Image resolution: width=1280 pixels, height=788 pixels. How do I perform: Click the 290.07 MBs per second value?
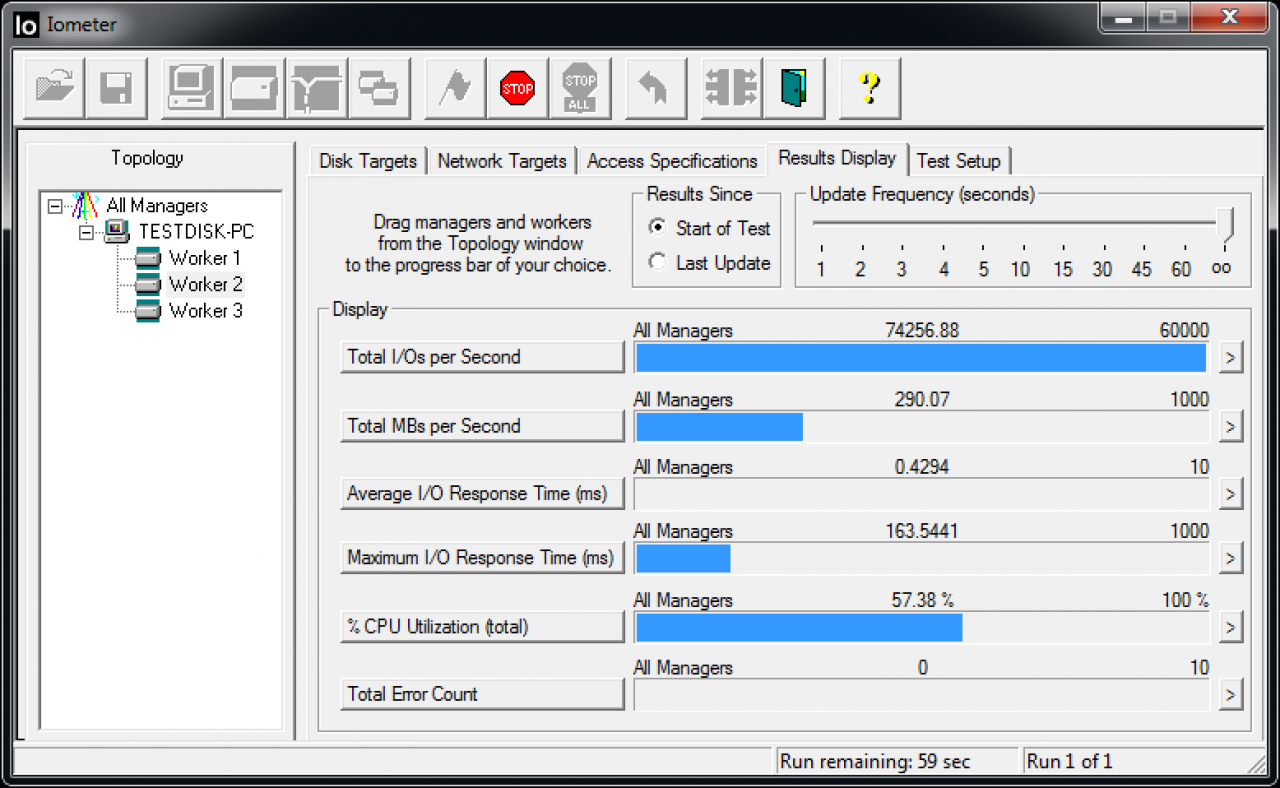921,400
